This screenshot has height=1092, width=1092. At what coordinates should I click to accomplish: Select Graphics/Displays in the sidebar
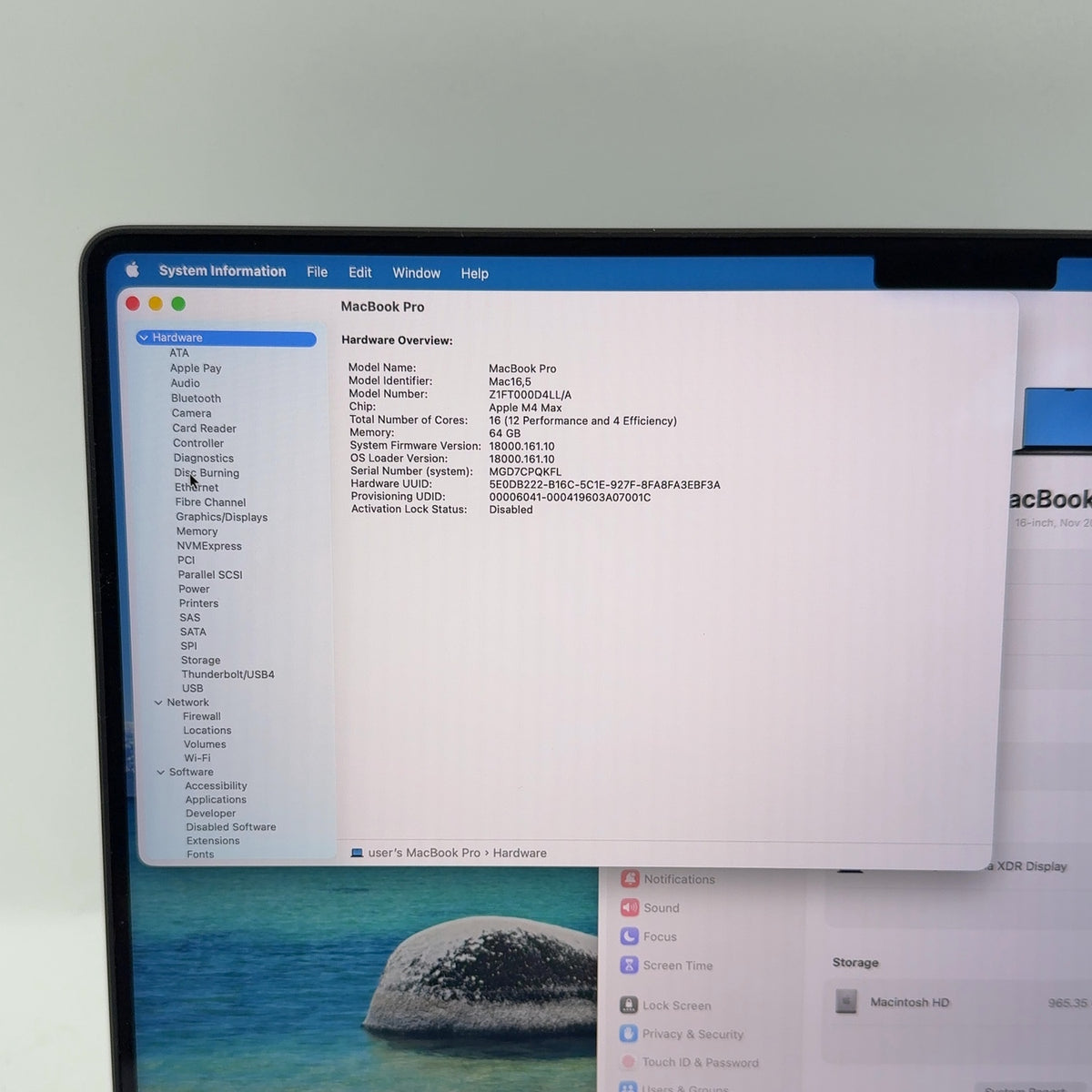(221, 517)
